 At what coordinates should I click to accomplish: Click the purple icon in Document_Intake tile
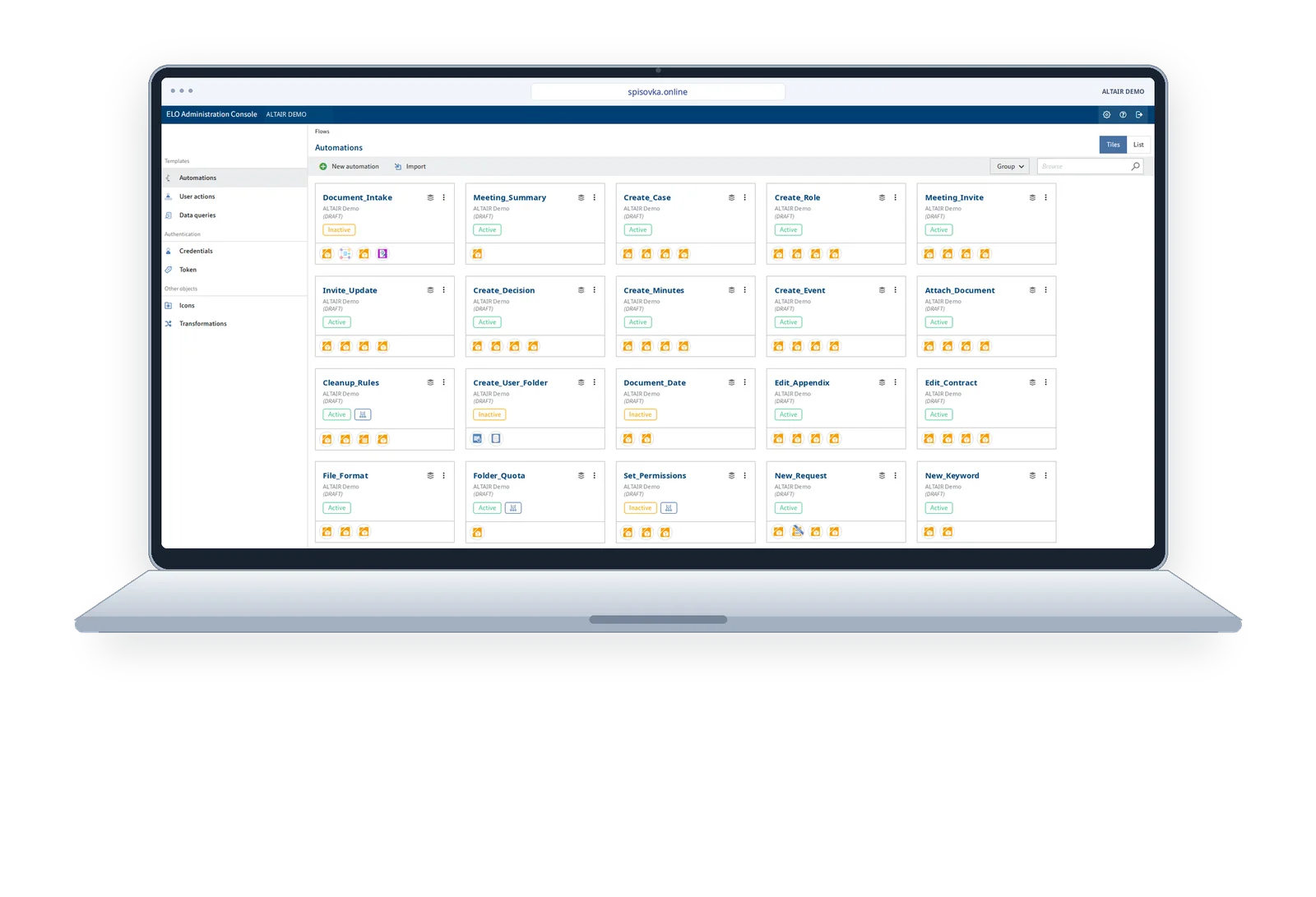(x=382, y=253)
